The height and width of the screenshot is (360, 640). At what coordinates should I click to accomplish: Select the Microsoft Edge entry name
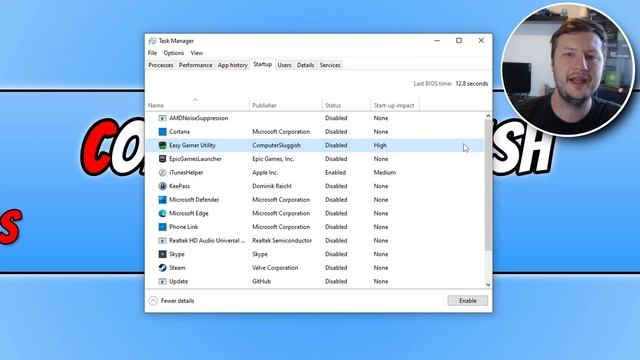tap(189, 213)
